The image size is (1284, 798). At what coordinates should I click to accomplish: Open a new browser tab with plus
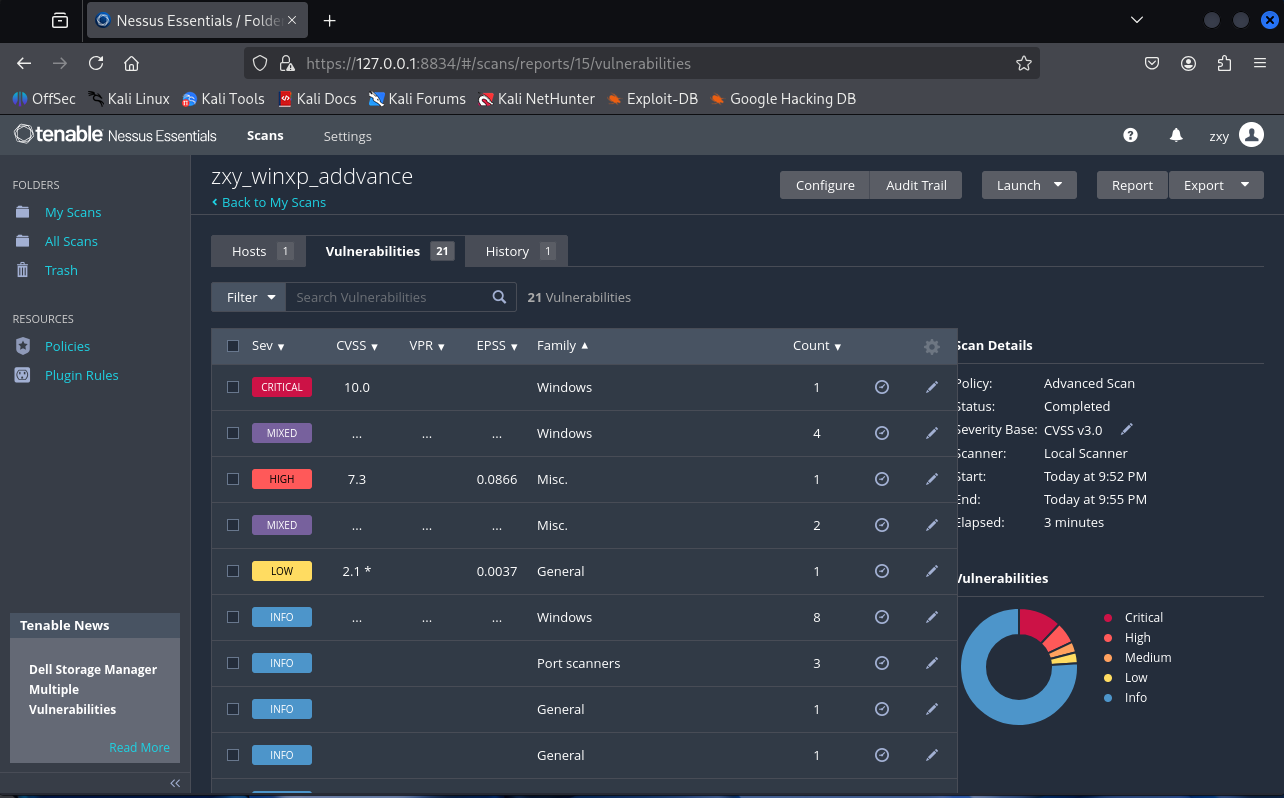330,20
